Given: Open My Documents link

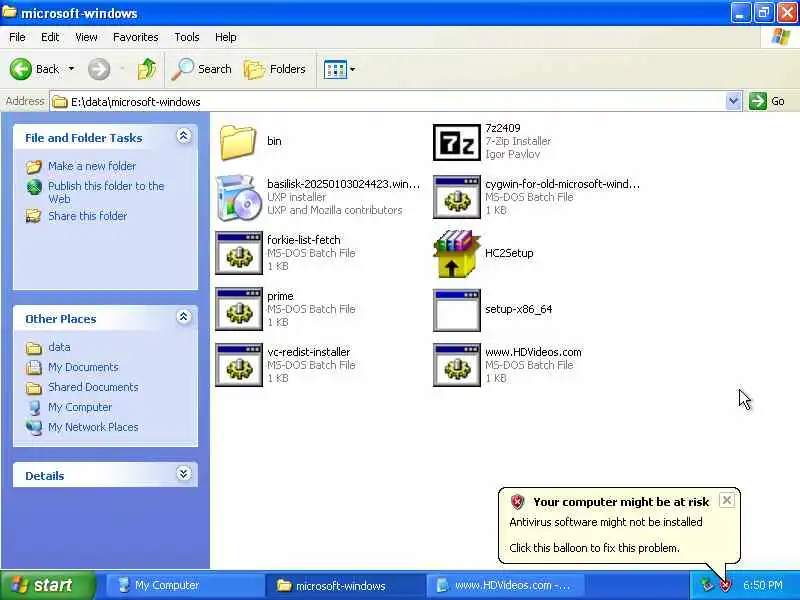Looking at the screenshot, I should (x=83, y=367).
